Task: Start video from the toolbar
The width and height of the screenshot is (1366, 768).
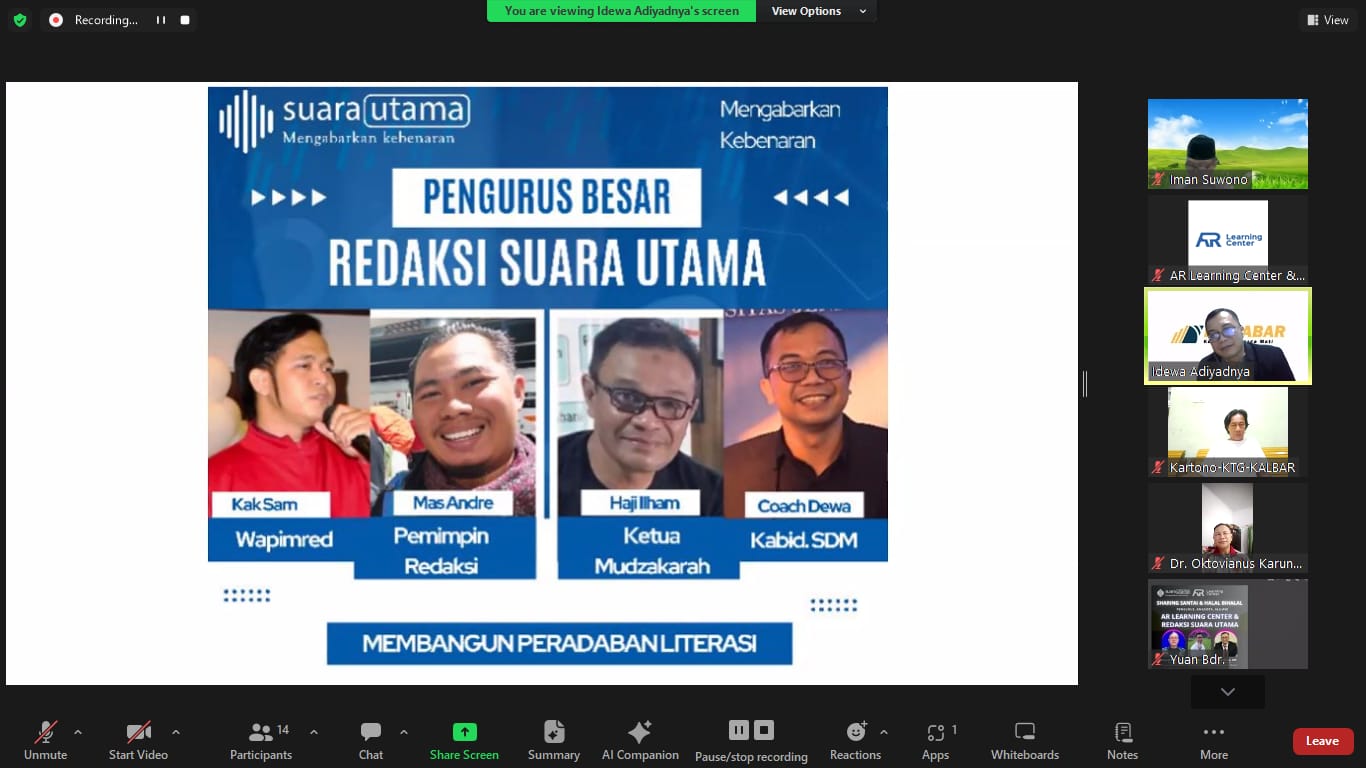Action: coord(138,741)
